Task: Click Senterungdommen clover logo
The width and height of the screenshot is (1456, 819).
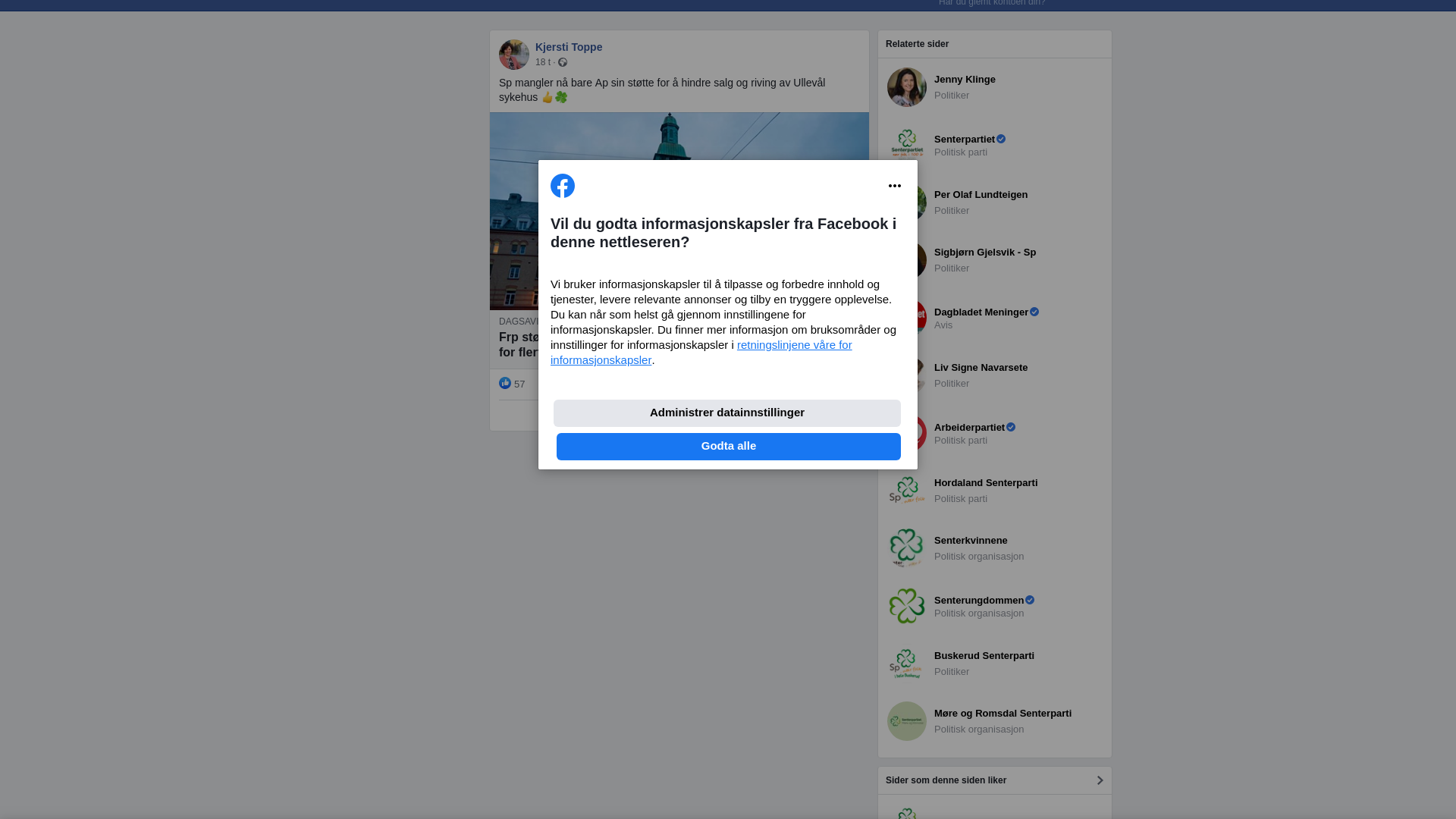Action: tap(907, 606)
